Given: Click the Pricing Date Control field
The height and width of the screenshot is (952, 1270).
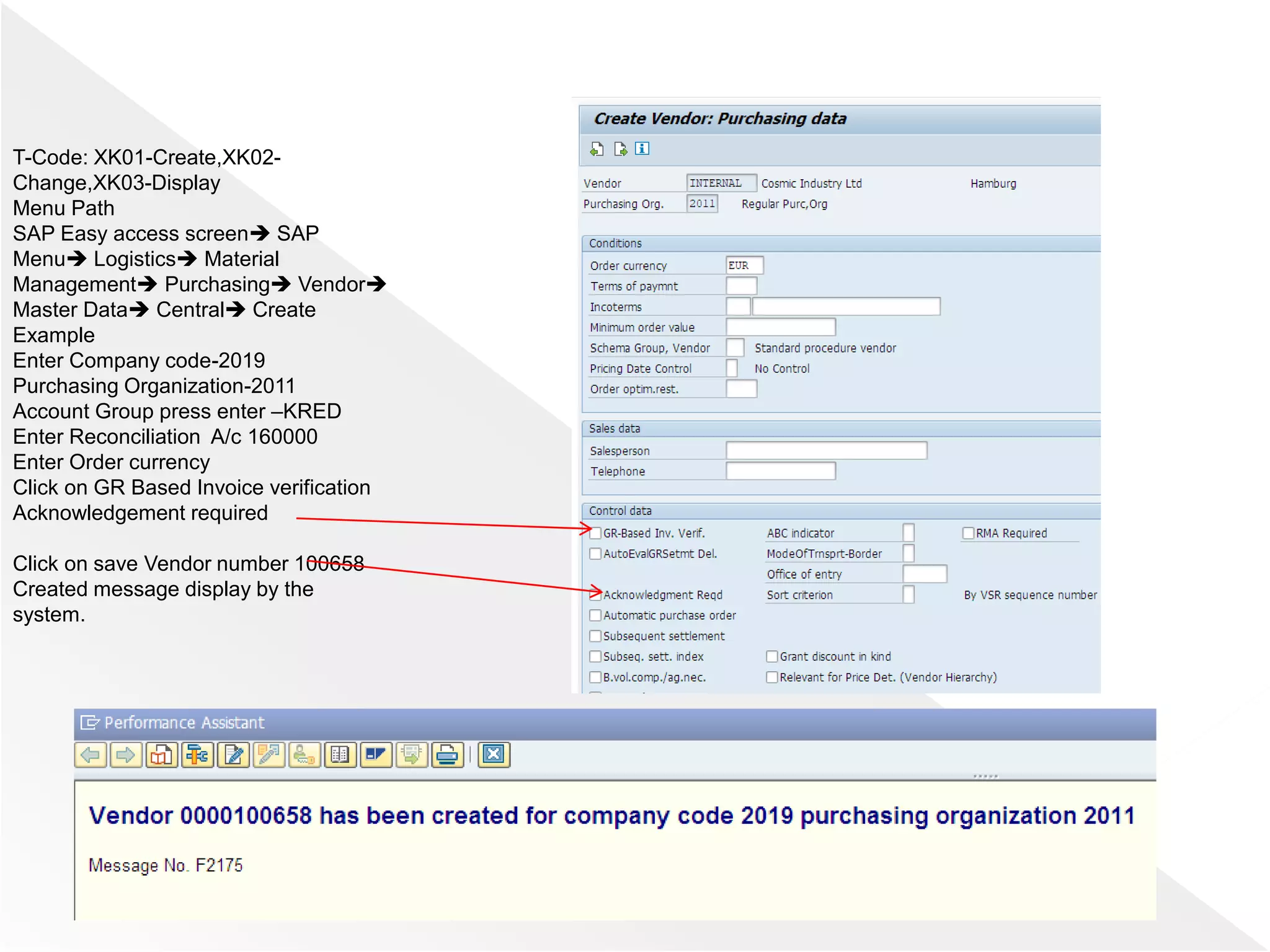Looking at the screenshot, I should (732, 368).
